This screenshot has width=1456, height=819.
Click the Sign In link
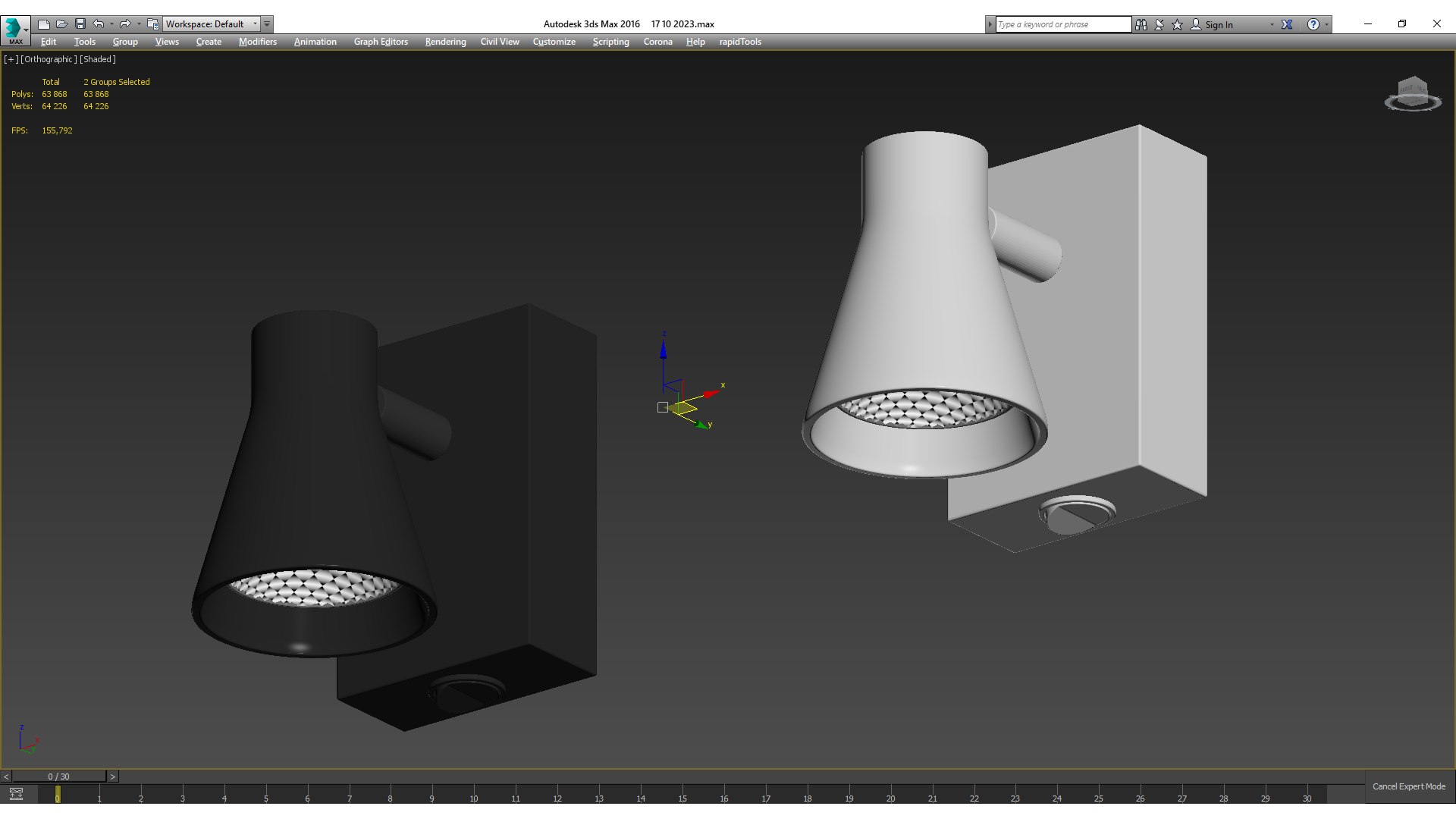tap(1219, 25)
